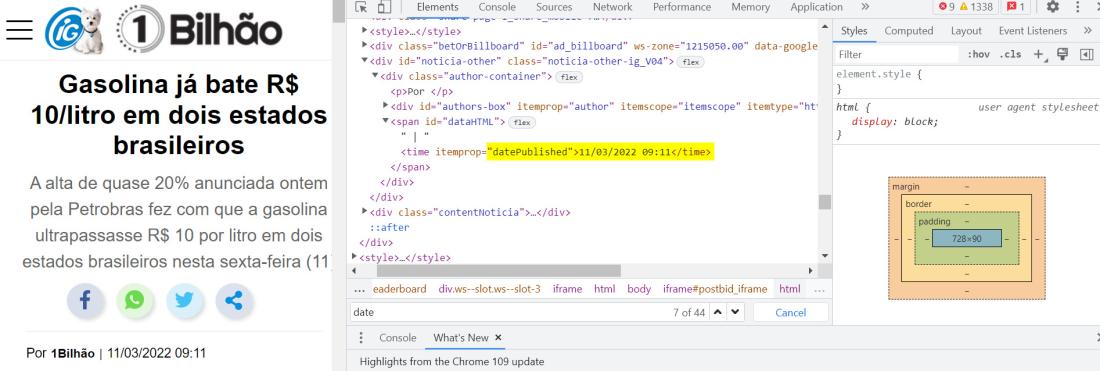
Task: Activate the element inspector picker tool
Action: point(361,7)
